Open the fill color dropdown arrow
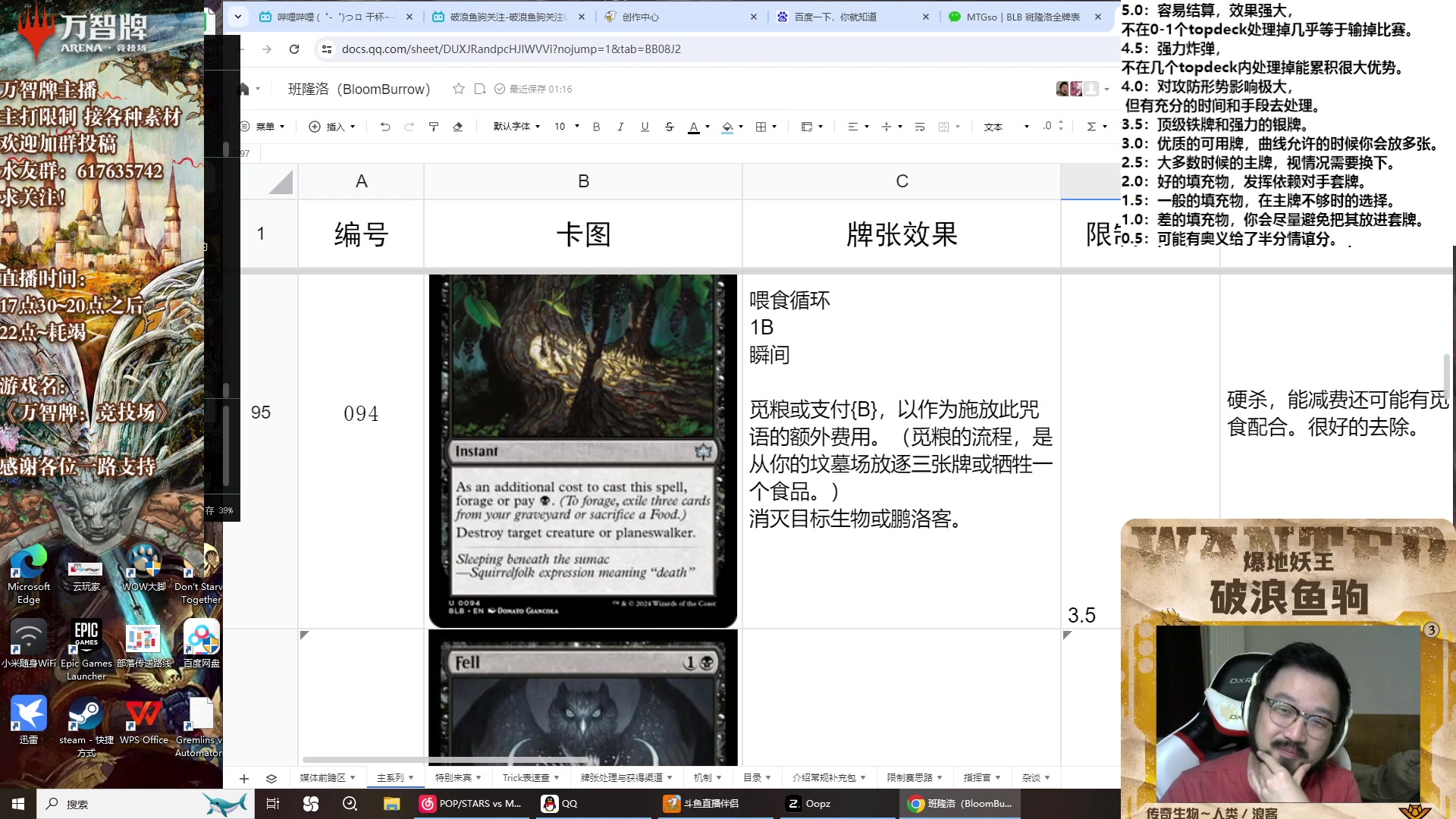 (x=741, y=127)
